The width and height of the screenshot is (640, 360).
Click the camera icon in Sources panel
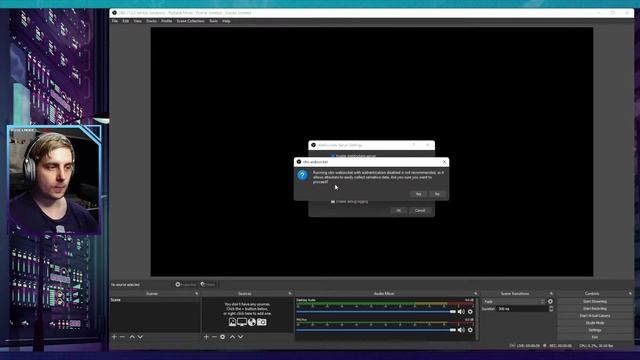pos(262,322)
